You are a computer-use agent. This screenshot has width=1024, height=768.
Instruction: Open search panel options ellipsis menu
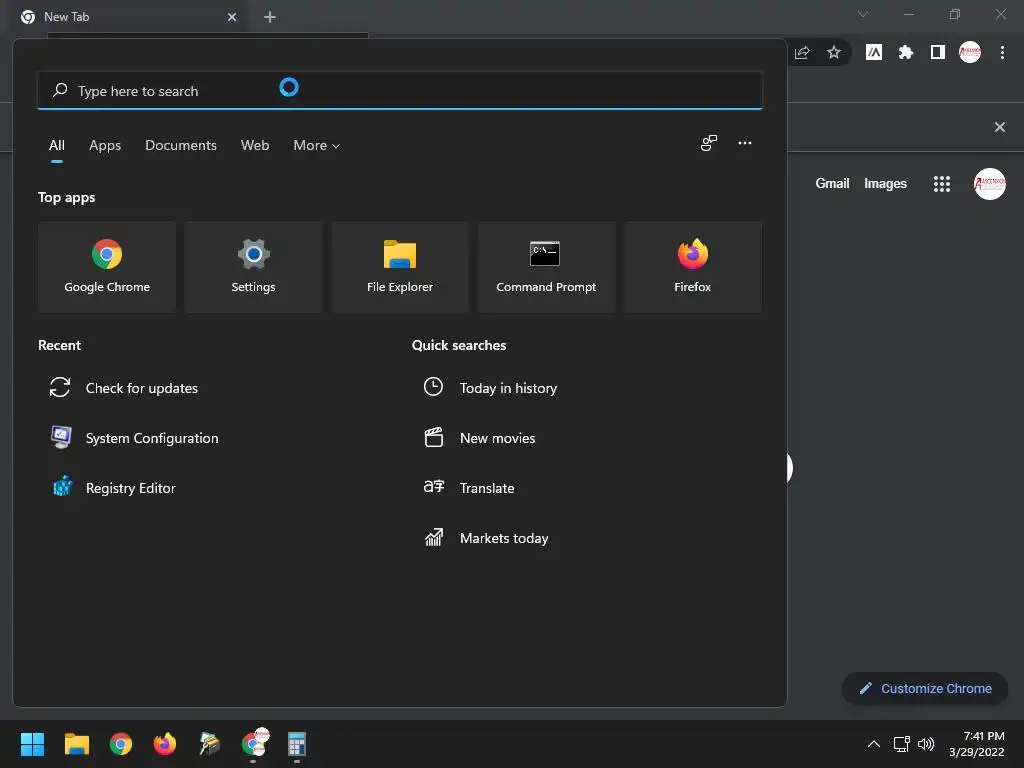click(x=744, y=143)
